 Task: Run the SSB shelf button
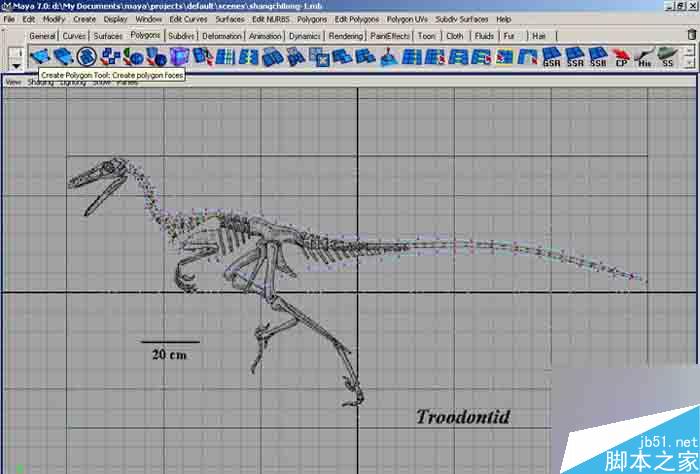pyautogui.click(x=598, y=57)
